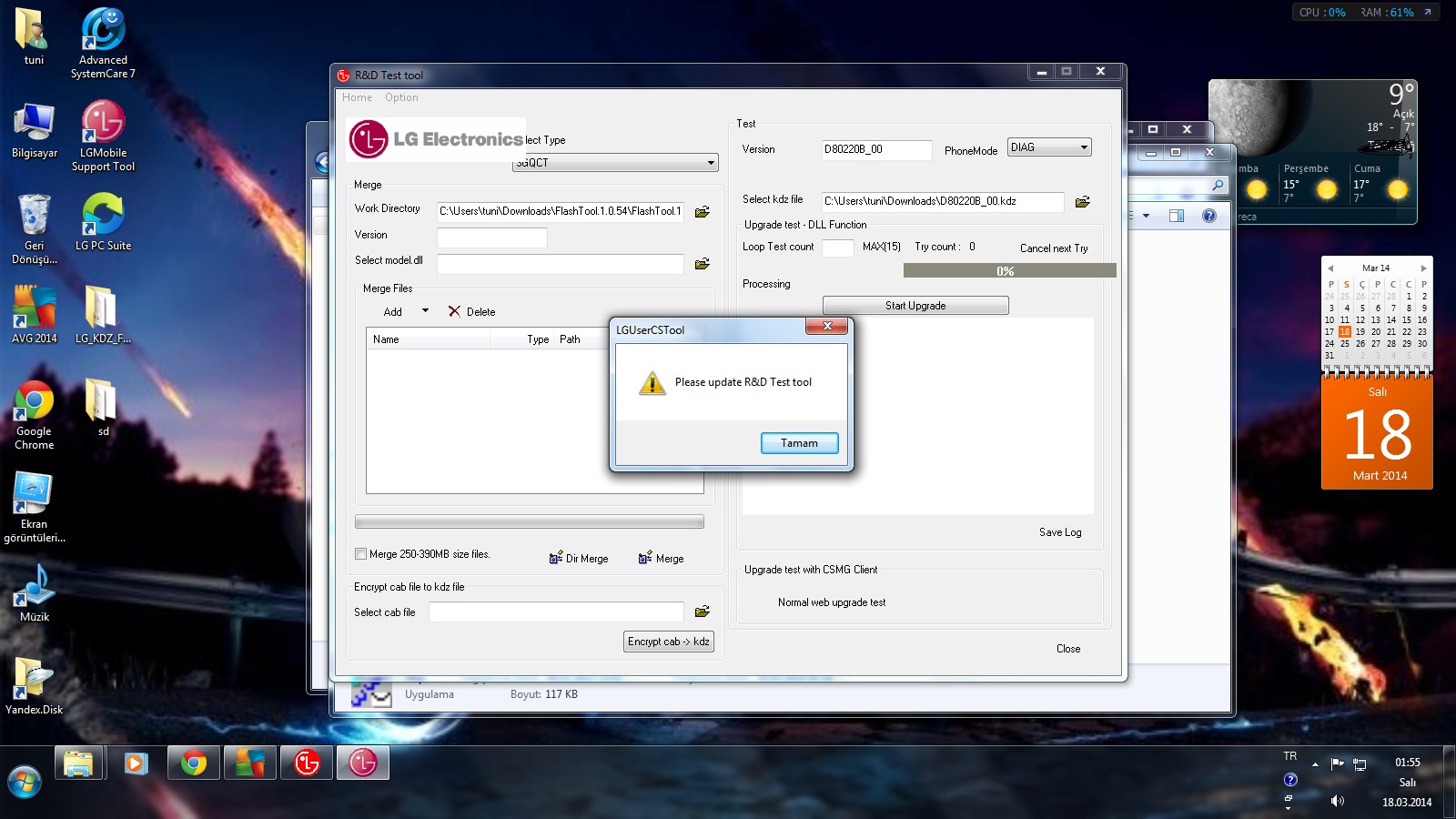This screenshot has height=819, width=1456.
Task: Open Google Chrome desktop icon
Action: (x=34, y=414)
